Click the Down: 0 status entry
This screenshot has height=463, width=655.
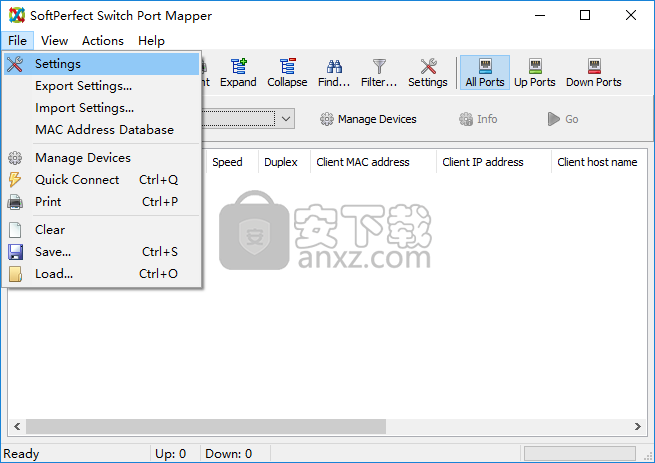pos(228,454)
